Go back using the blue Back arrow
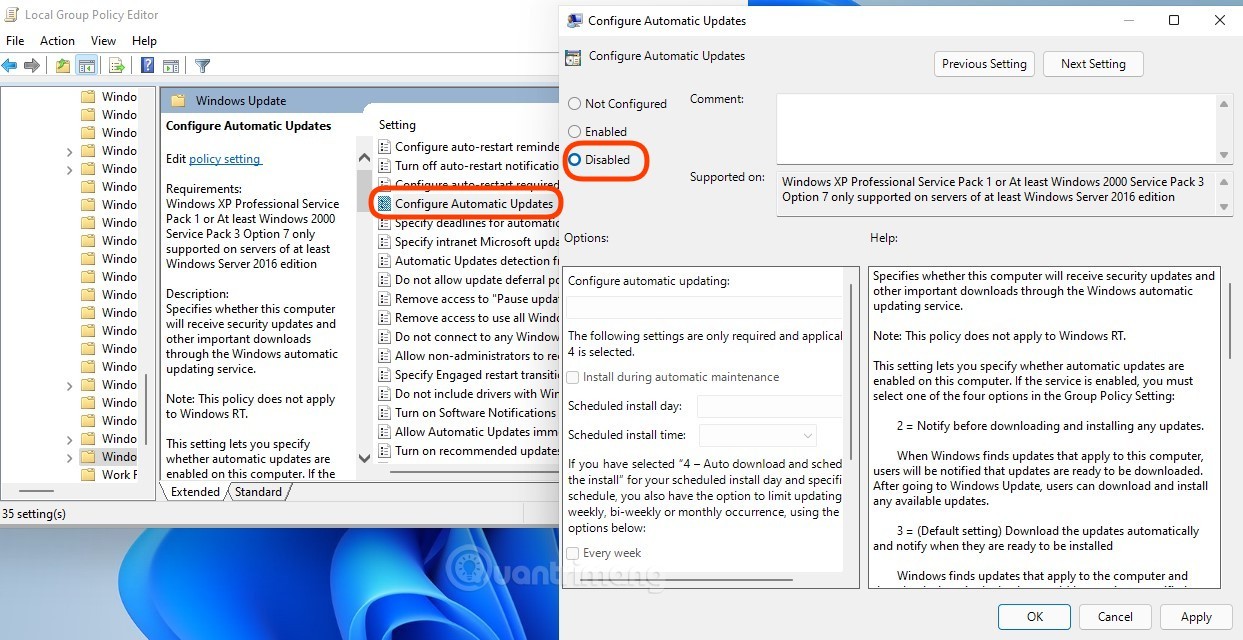The height and width of the screenshot is (640, 1243). [10, 66]
